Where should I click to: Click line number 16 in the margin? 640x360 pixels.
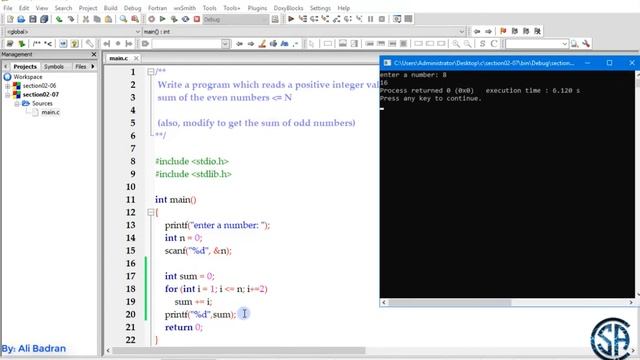click(x=131, y=263)
